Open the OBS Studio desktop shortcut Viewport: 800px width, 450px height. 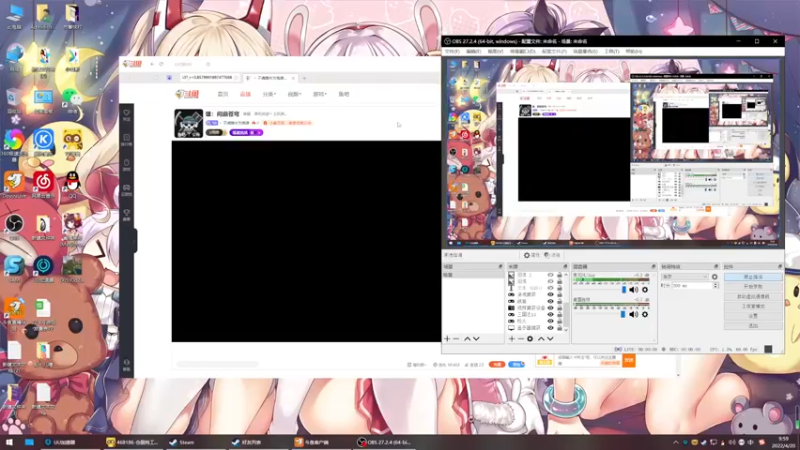point(14,227)
